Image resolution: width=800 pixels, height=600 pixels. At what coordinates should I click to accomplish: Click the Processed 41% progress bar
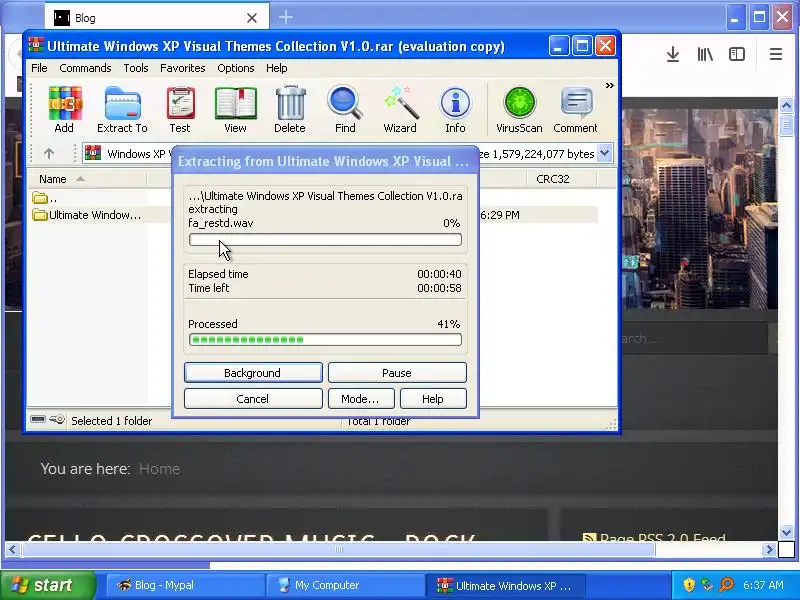coord(325,340)
